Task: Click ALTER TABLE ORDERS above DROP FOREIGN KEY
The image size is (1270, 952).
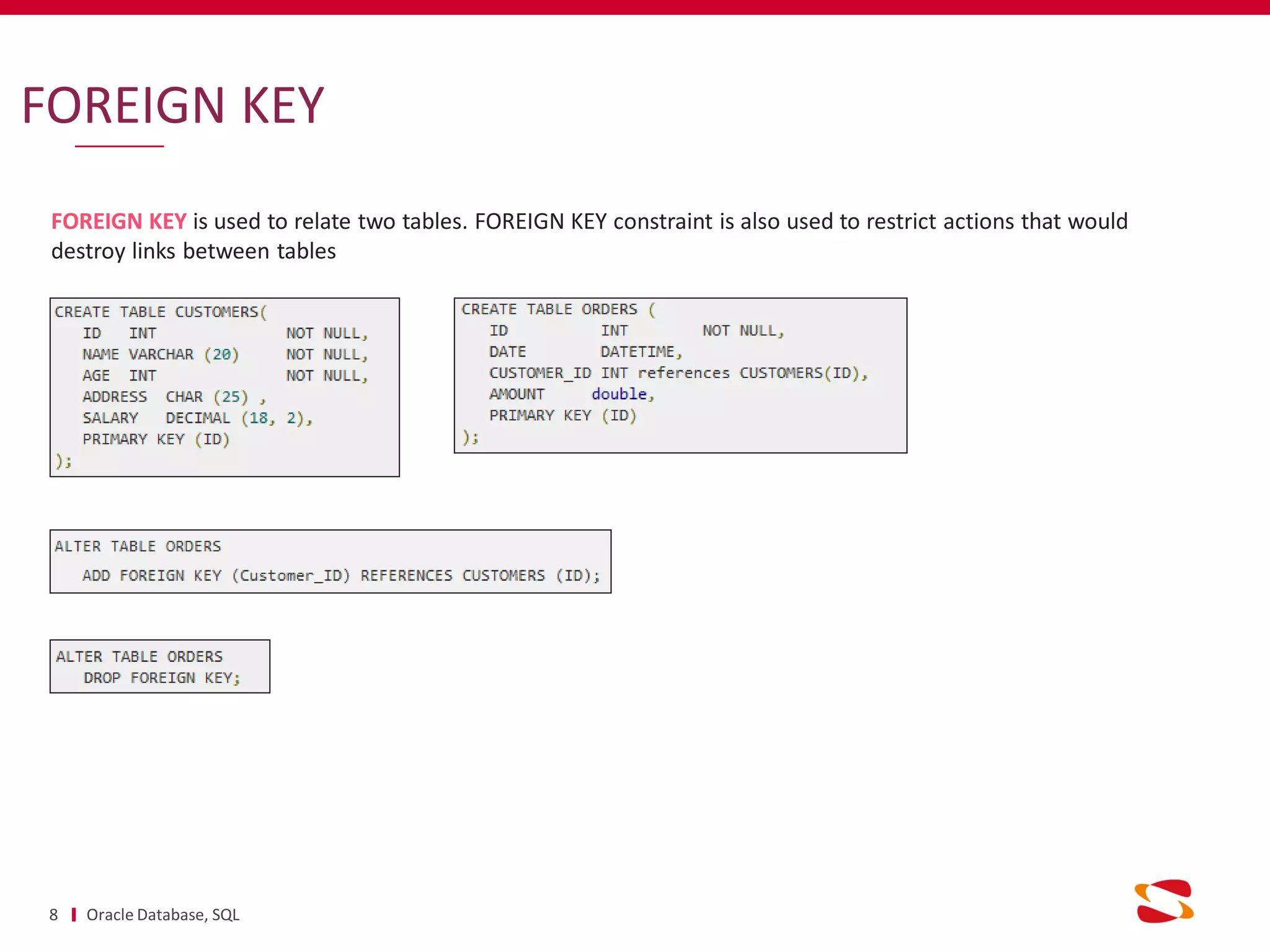Action: pyautogui.click(x=139, y=656)
